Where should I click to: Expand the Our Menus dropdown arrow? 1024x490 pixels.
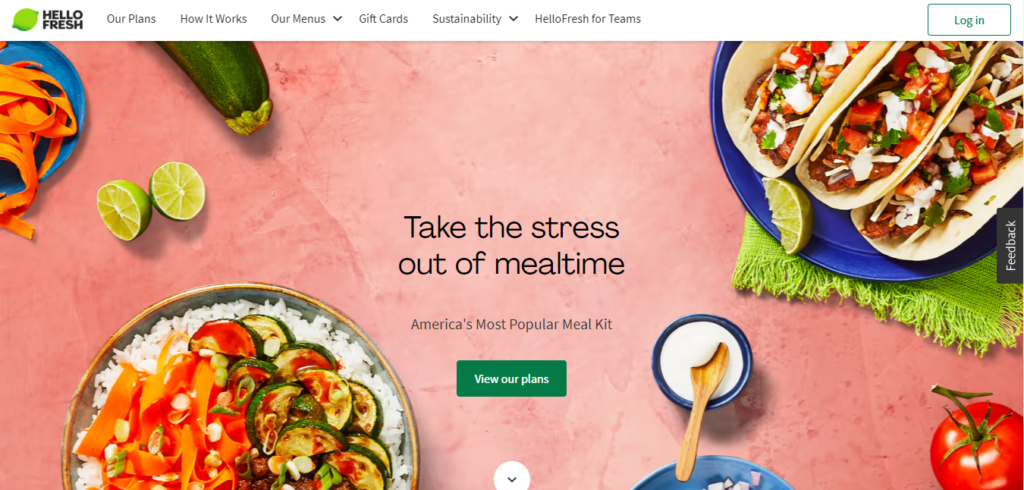click(337, 19)
